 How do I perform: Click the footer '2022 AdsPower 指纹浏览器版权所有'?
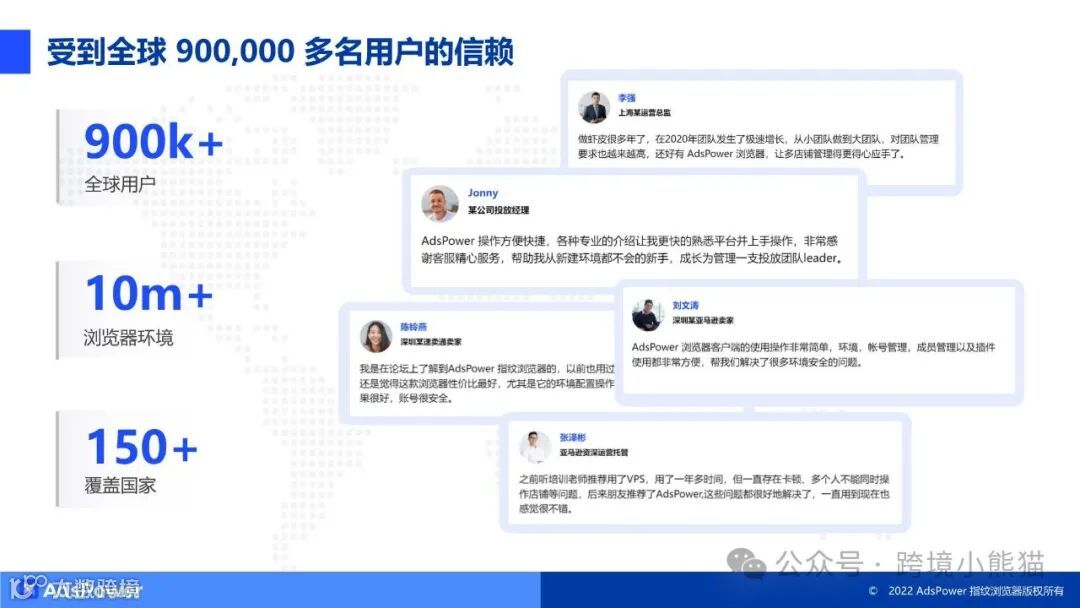[975, 591]
